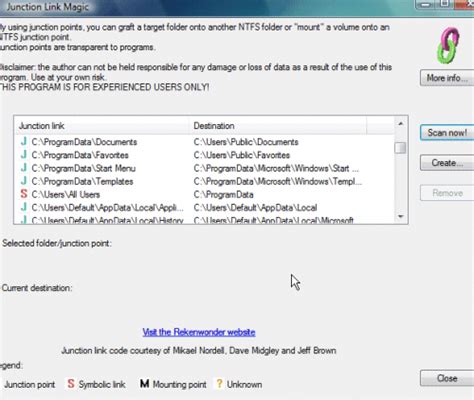
Task: Click J icon beside C:\ProgramData\Documents
Action: tap(23, 142)
